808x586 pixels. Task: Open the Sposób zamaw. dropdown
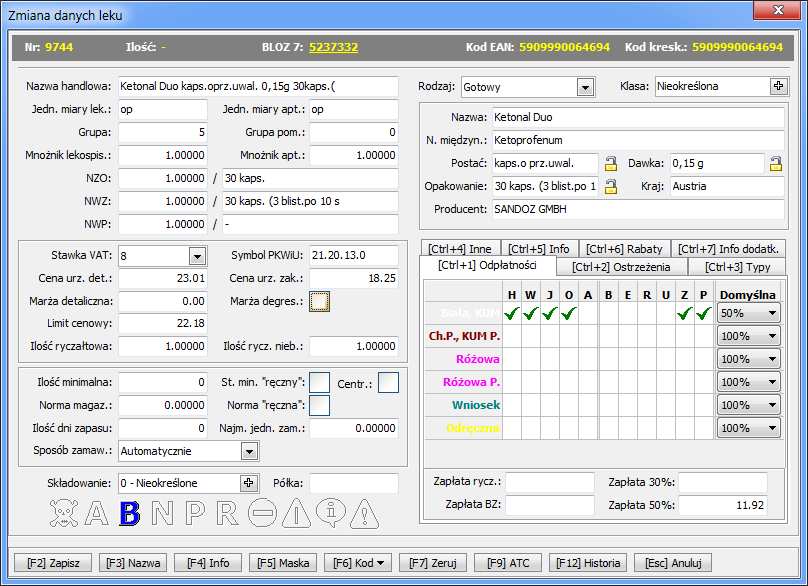[248, 451]
